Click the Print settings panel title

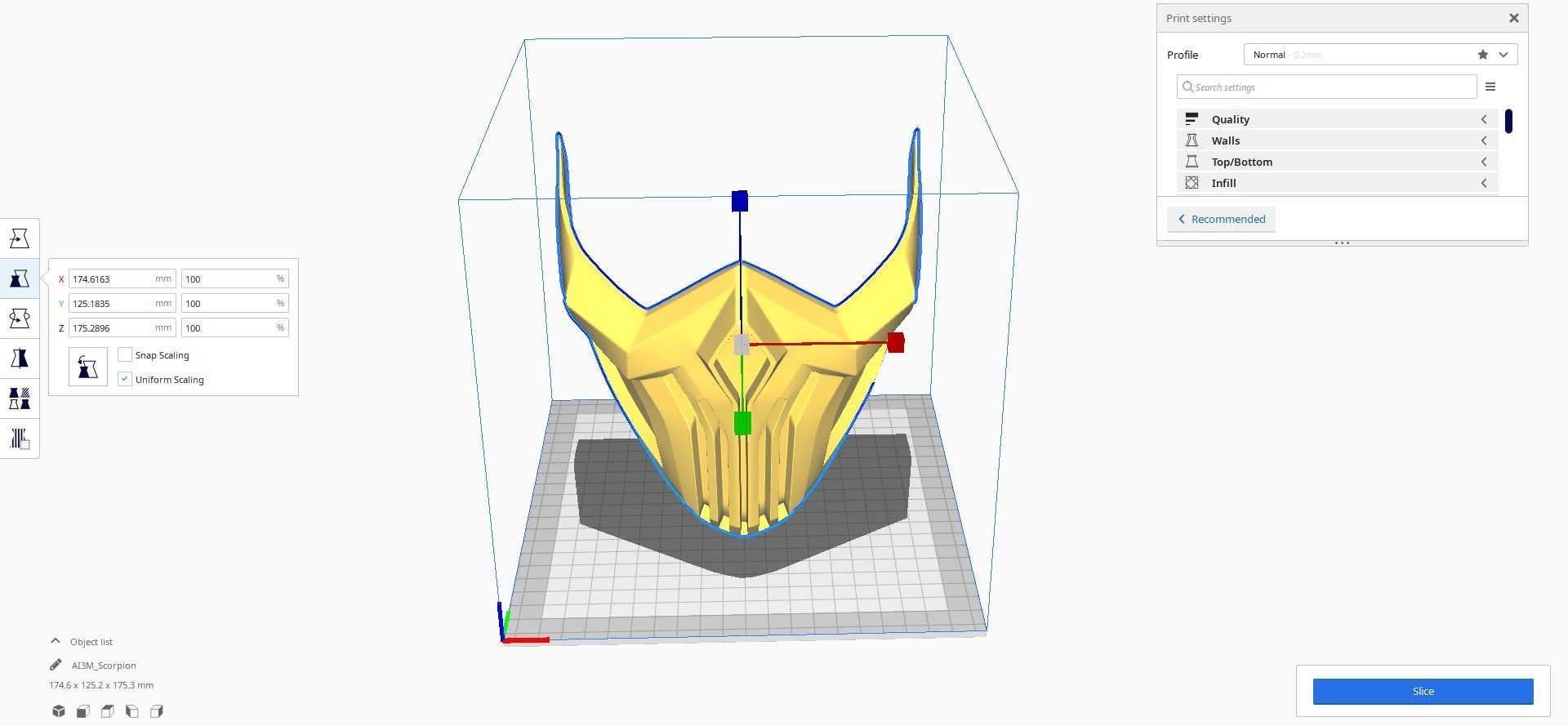point(1199,18)
